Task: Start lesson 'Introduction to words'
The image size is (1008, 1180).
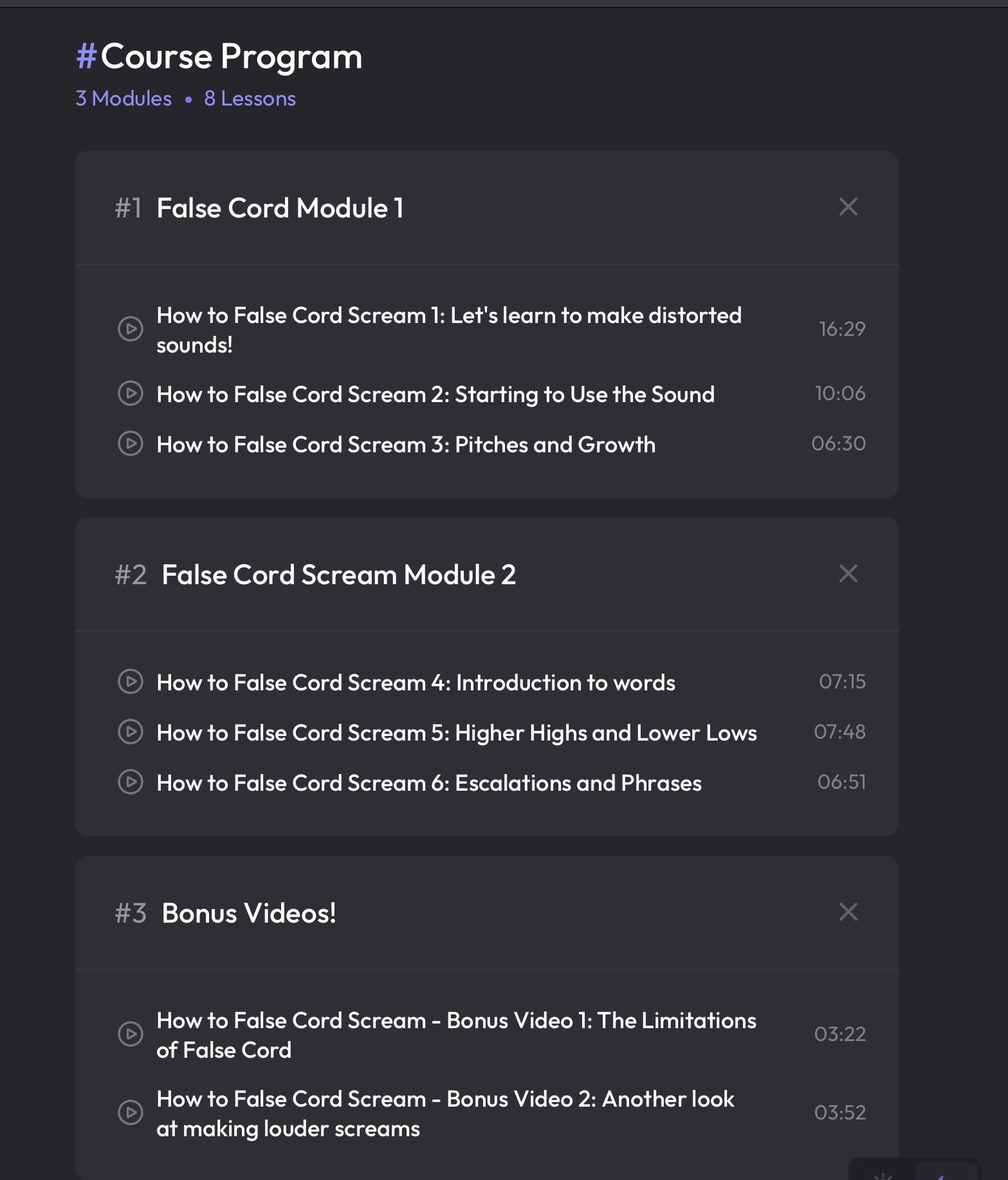Action: (131, 683)
